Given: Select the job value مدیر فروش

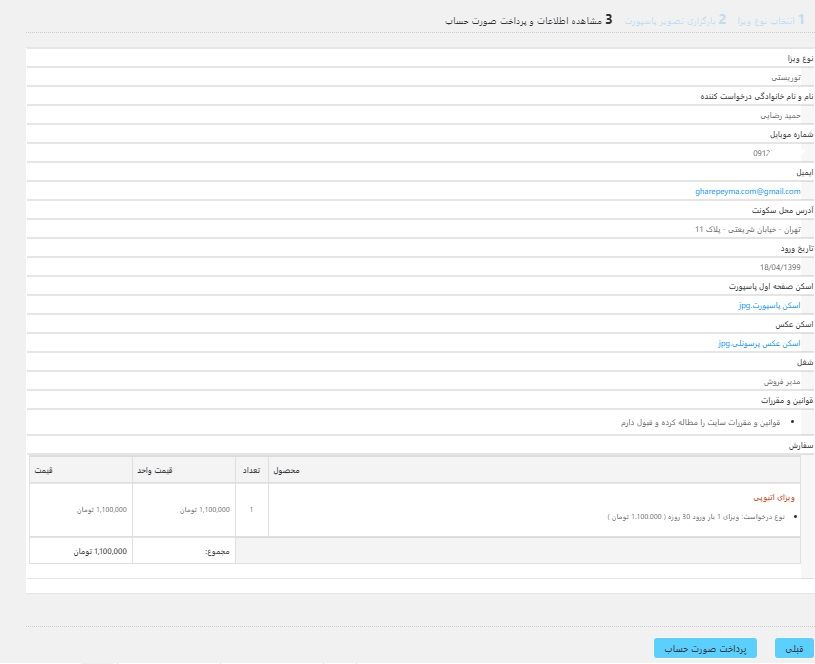Looking at the screenshot, I should 782,381.
